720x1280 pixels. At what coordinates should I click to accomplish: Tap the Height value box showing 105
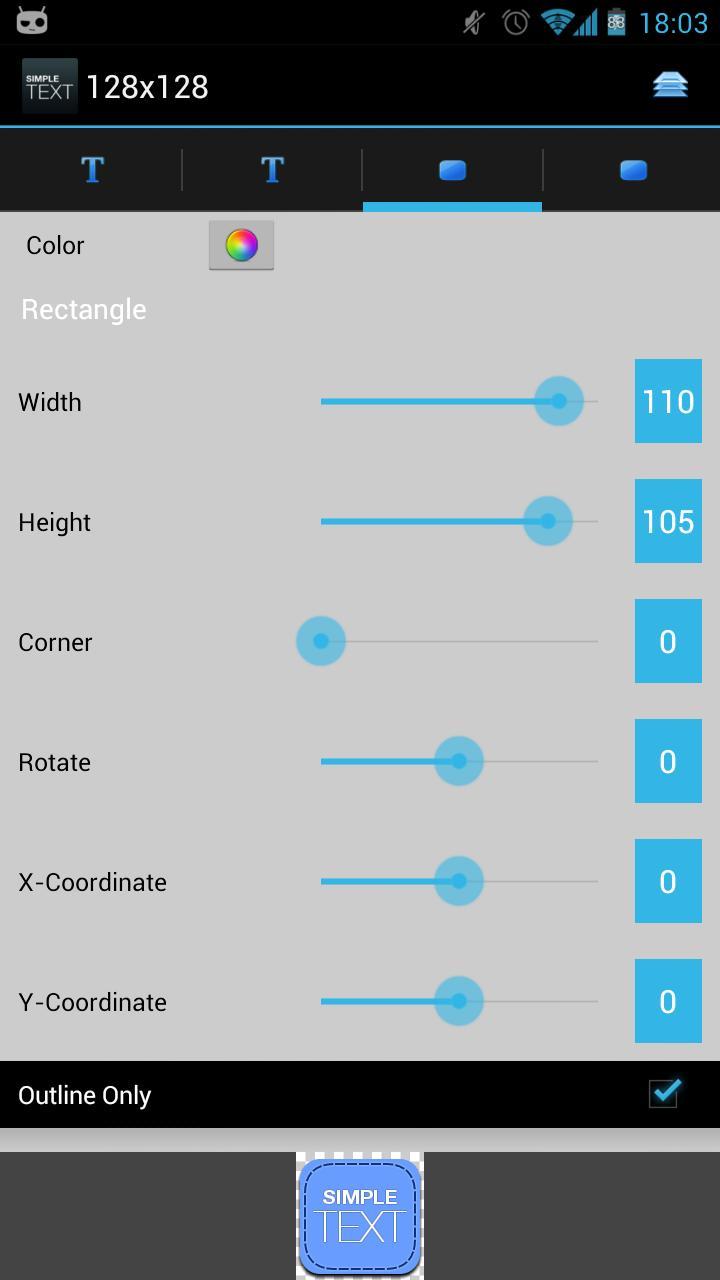(668, 521)
